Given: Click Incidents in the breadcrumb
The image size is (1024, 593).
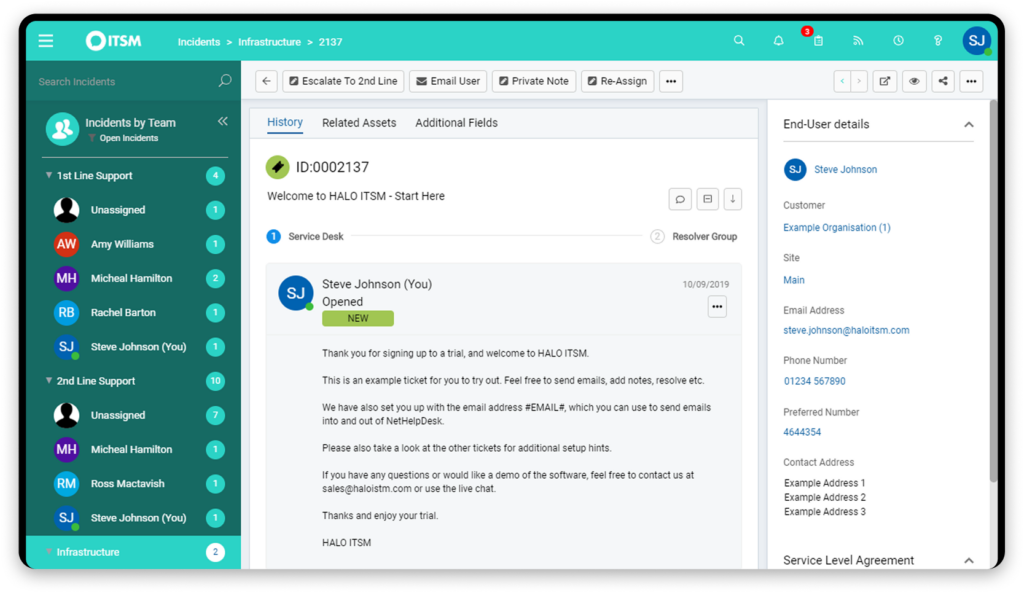Looking at the screenshot, I should pos(199,42).
